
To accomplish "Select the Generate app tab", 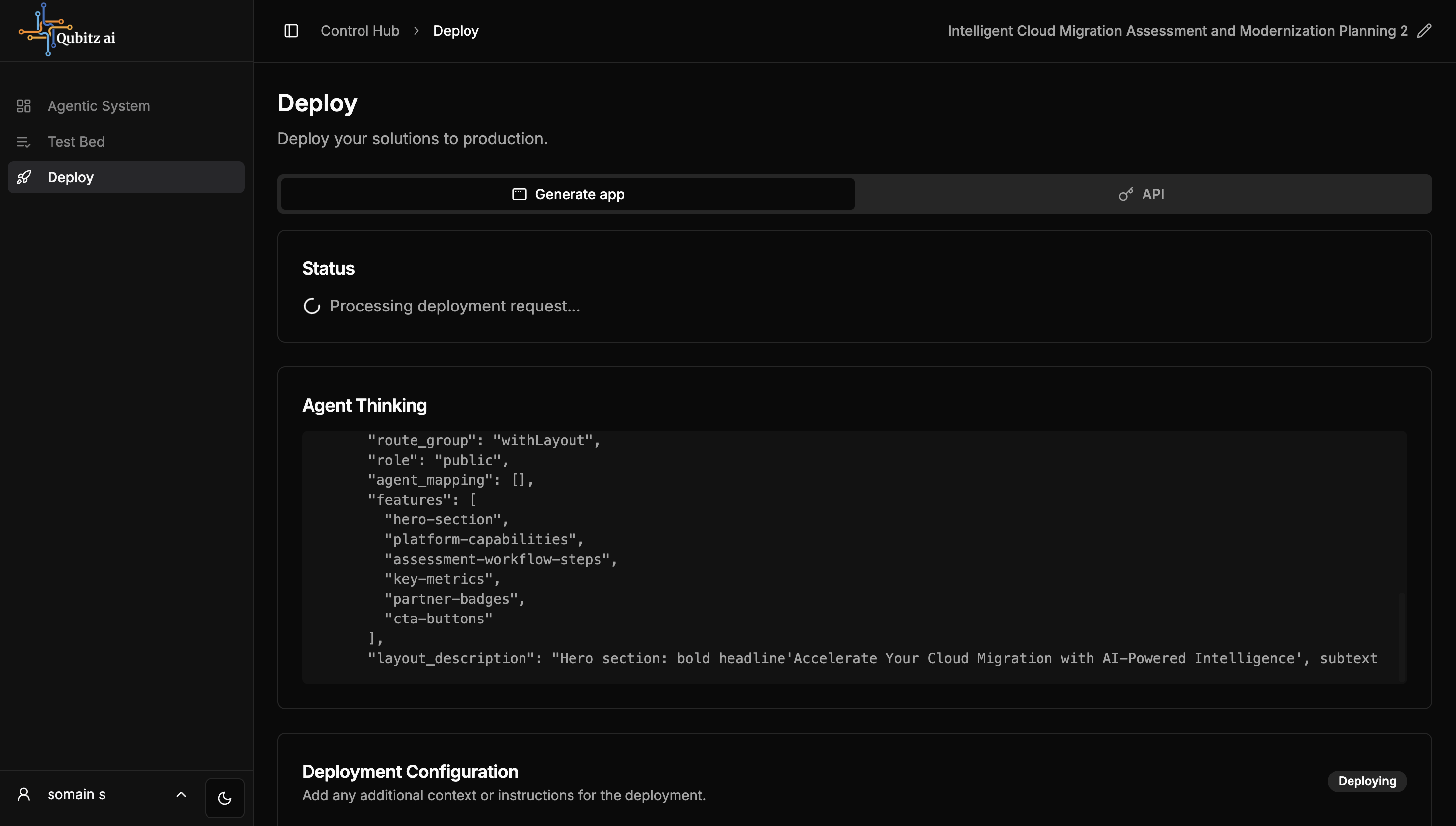I will (x=568, y=195).
